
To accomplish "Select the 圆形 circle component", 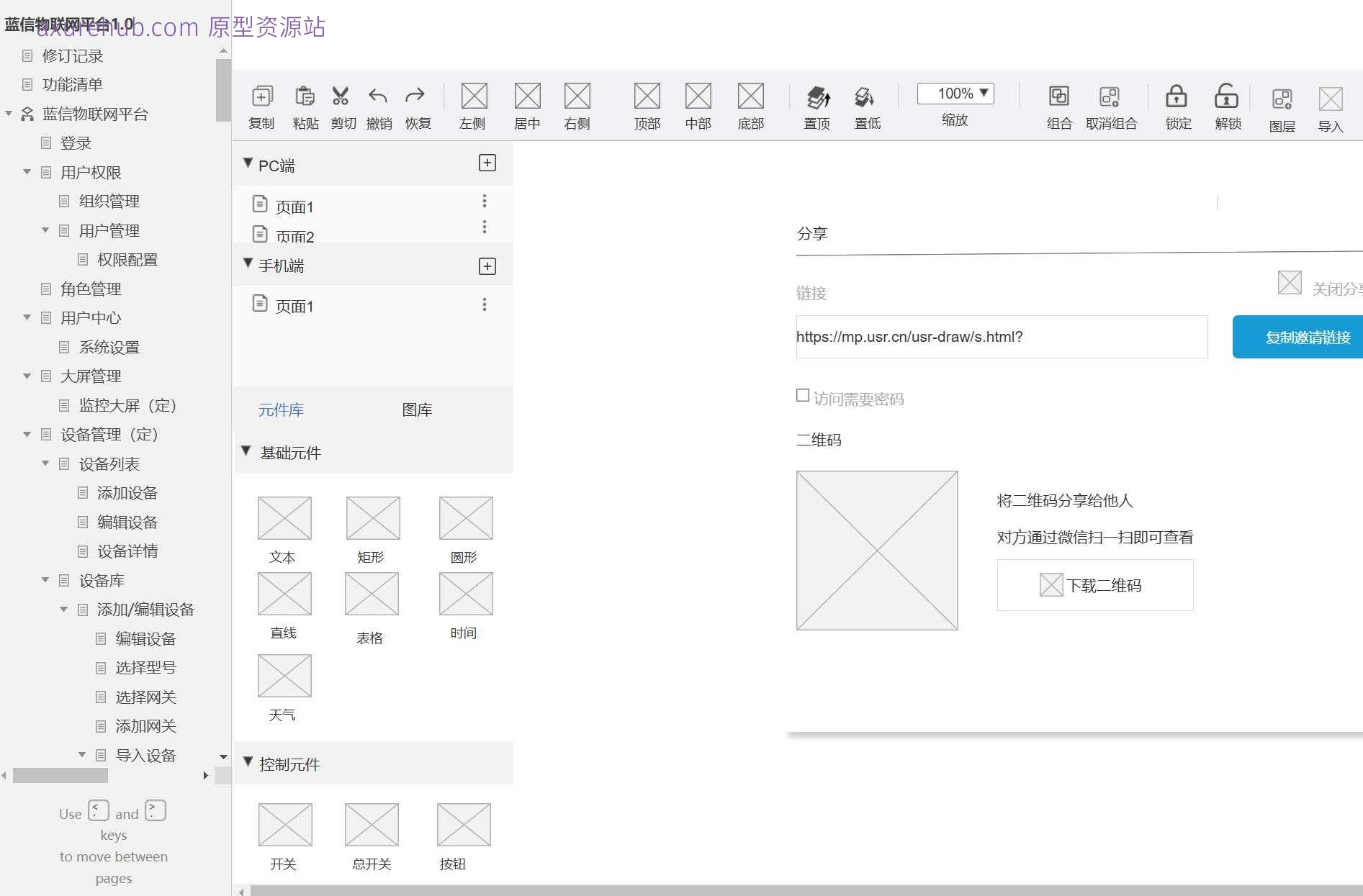I will (x=466, y=518).
